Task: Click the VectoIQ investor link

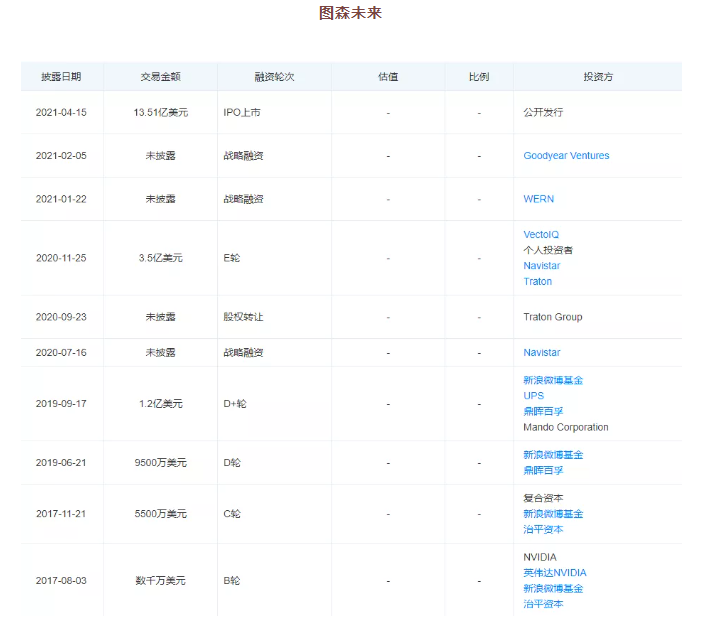Action: coord(541,235)
